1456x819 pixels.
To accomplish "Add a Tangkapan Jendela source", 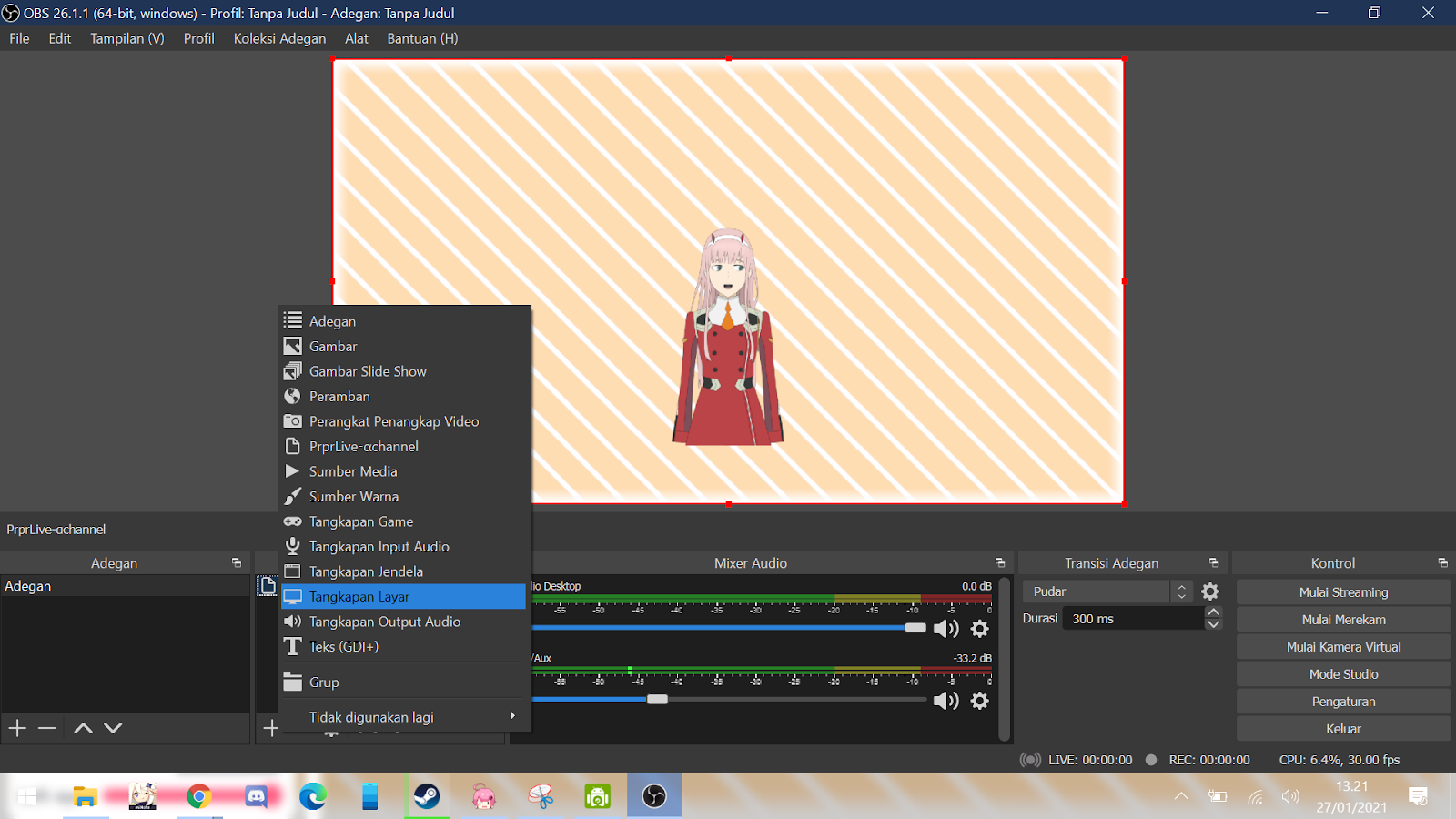I will pyautogui.click(x=404, y=571).
